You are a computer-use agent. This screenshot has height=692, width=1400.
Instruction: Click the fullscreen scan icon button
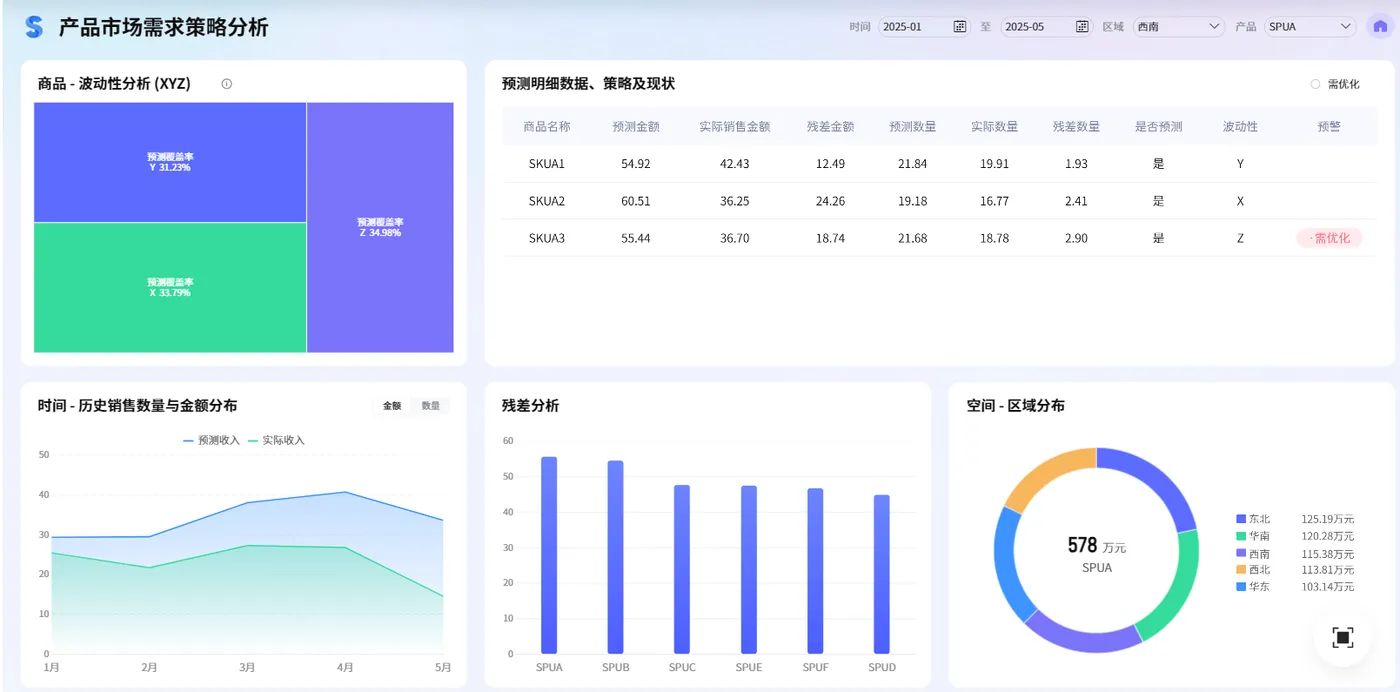tap(1342, 637)
